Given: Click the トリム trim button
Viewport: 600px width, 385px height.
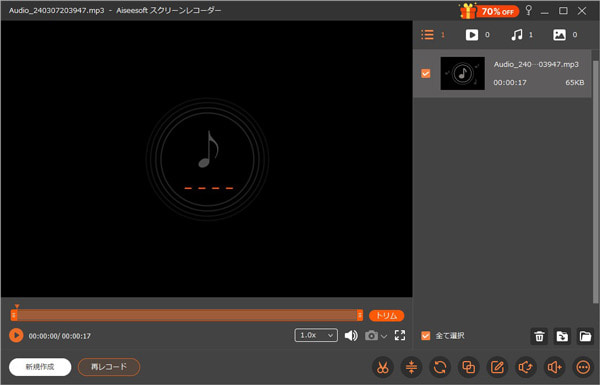Looking at the screenshot, I should coord(386,316).
